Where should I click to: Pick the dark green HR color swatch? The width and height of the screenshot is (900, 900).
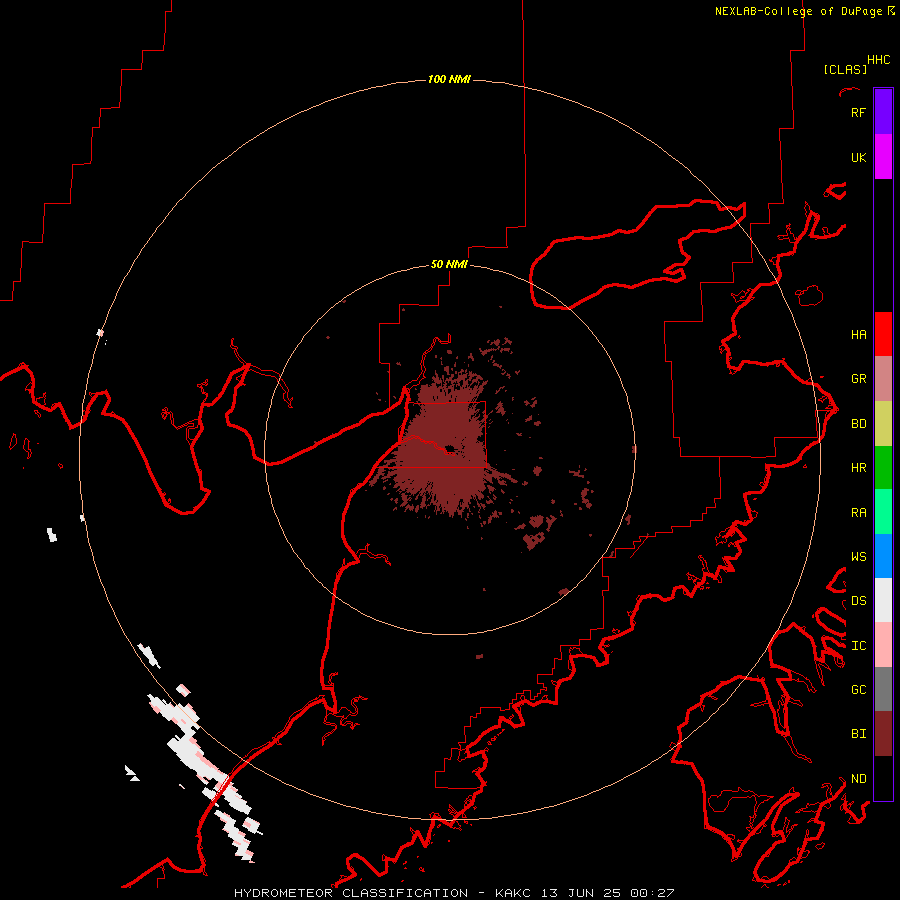883,468
